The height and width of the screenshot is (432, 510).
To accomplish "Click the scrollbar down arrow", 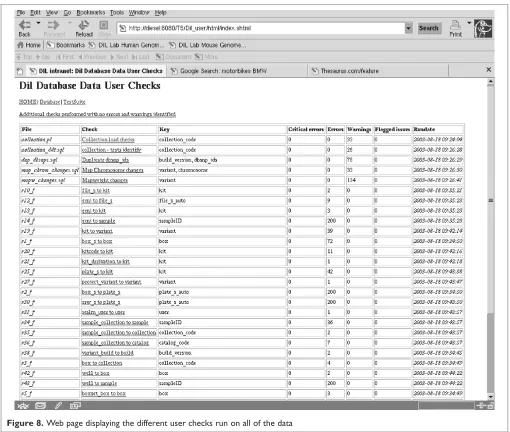I will pyautogui.click(x=490, y=397).
